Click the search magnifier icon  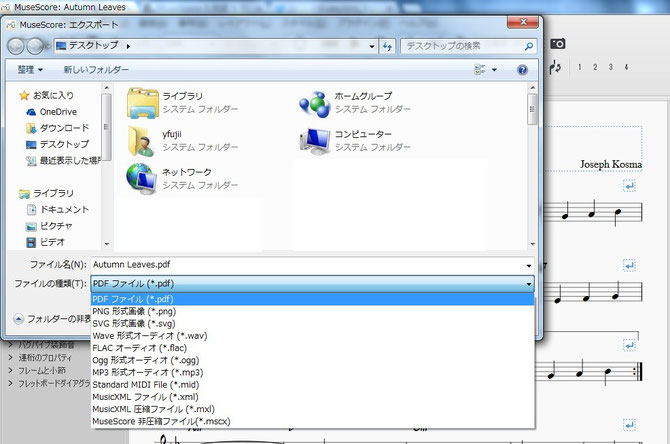click(529, 46)
